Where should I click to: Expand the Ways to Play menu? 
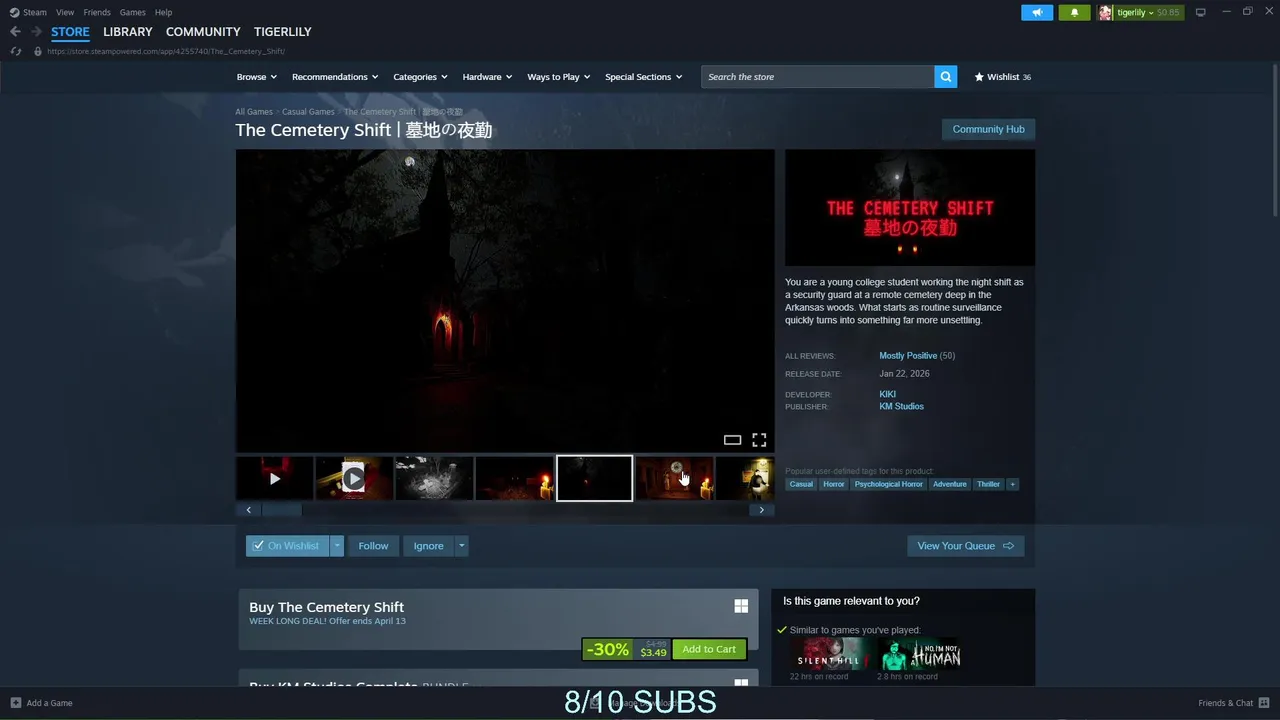tap(559, 77)
